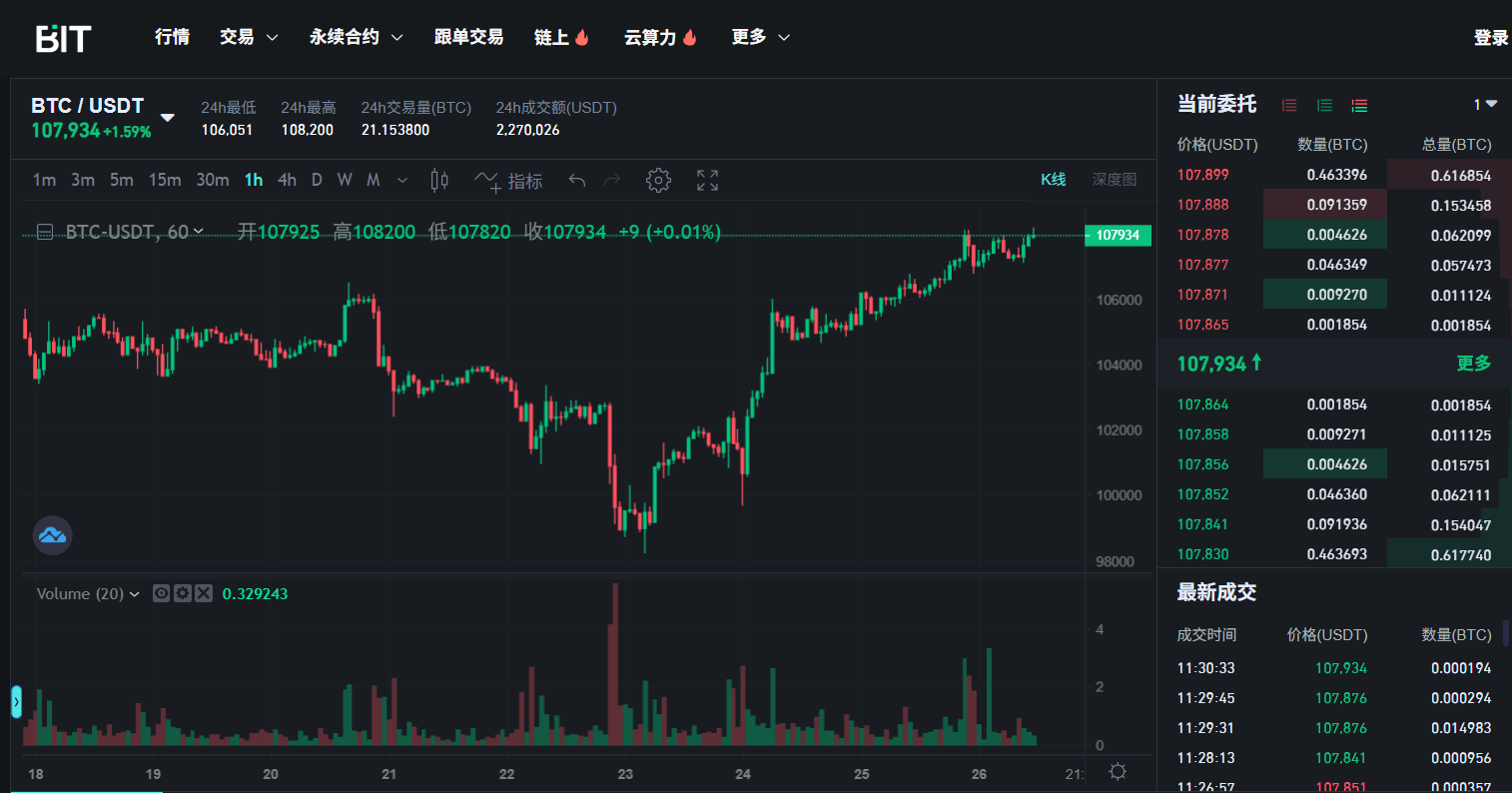Screen dimensions: 1512x793
Task: Open the 行情 markets menu item
Action: tap(172, 37)
